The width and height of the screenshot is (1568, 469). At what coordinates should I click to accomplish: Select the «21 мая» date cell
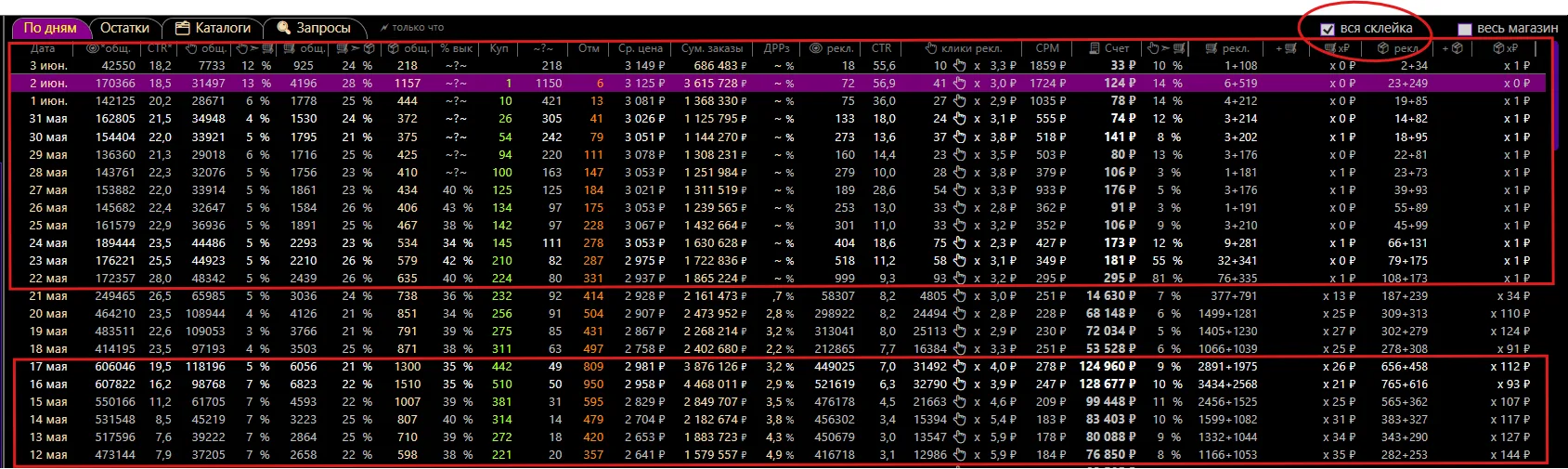click(47, 296)
